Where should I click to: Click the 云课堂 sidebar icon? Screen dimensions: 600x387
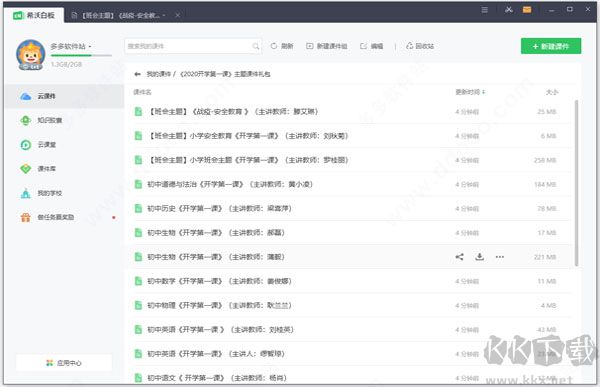click(x=26, y=145)
